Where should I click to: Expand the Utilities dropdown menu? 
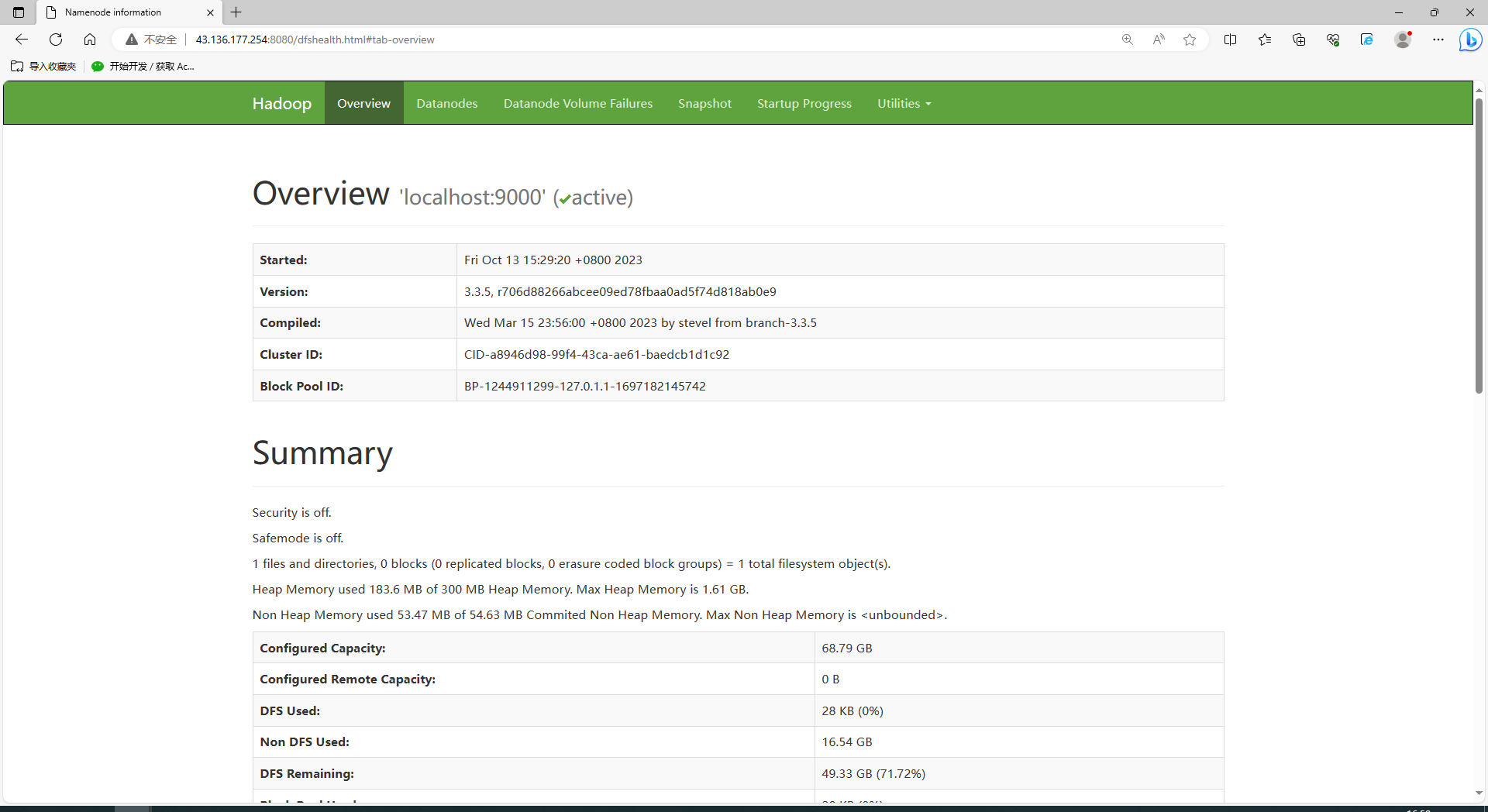[904, 103]
